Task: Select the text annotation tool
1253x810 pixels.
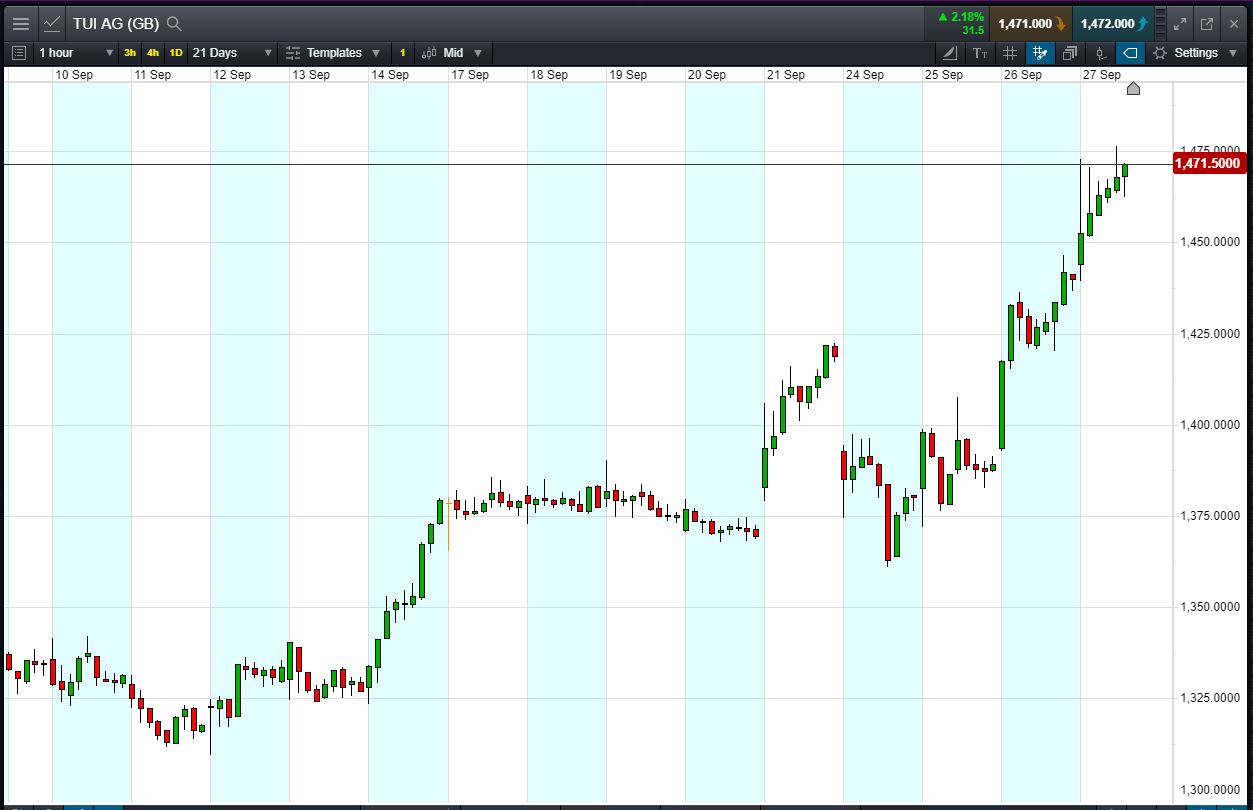Action: click(980, 52)
